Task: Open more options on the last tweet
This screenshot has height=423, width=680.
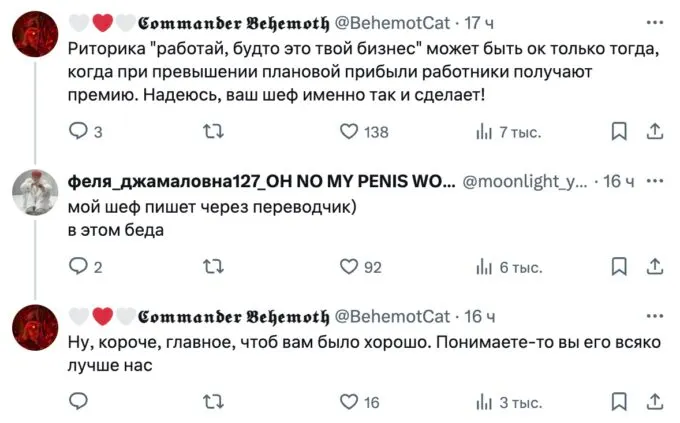Action: click(x=655, y=316)
